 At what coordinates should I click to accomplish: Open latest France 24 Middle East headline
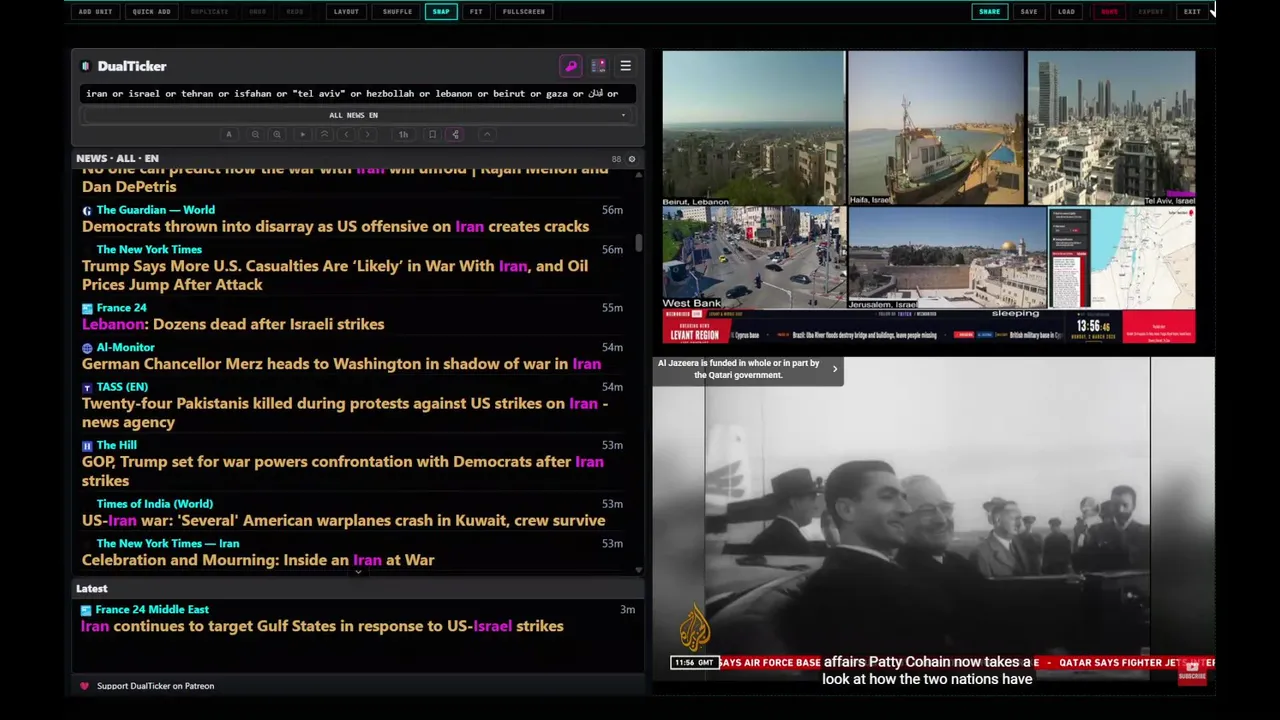322,626
